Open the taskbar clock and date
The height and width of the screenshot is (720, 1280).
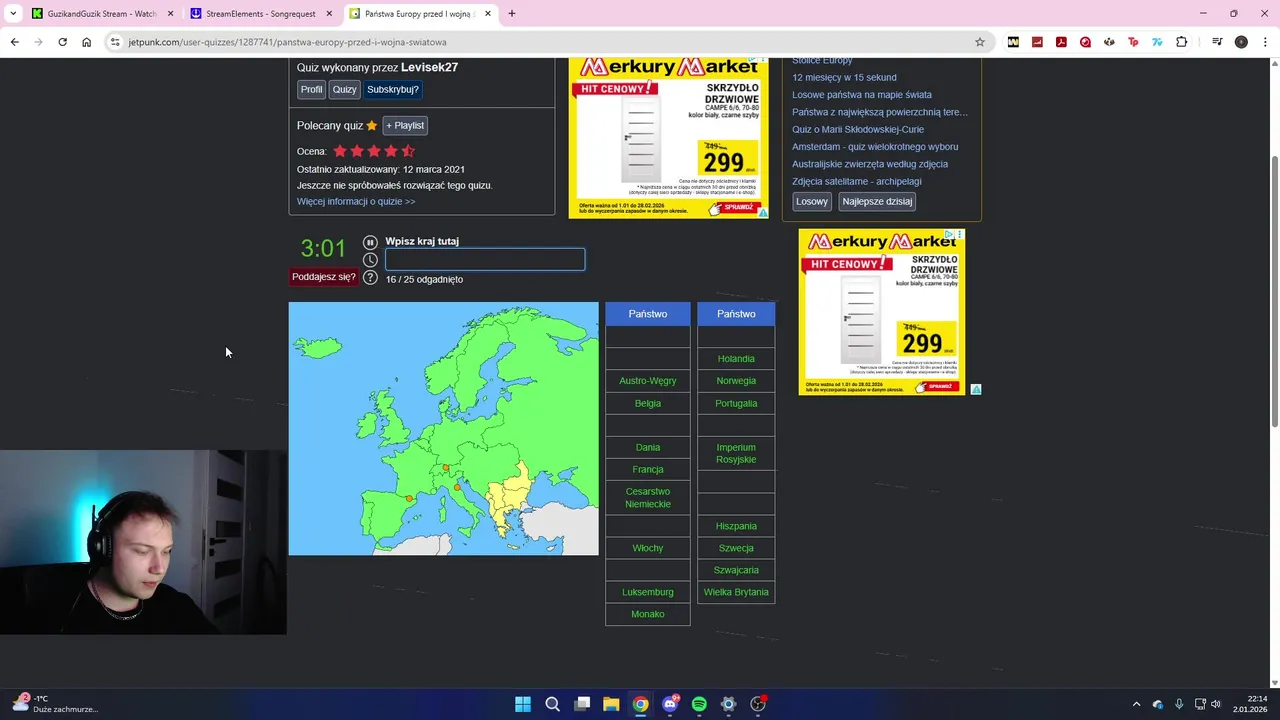[1251, 704]
